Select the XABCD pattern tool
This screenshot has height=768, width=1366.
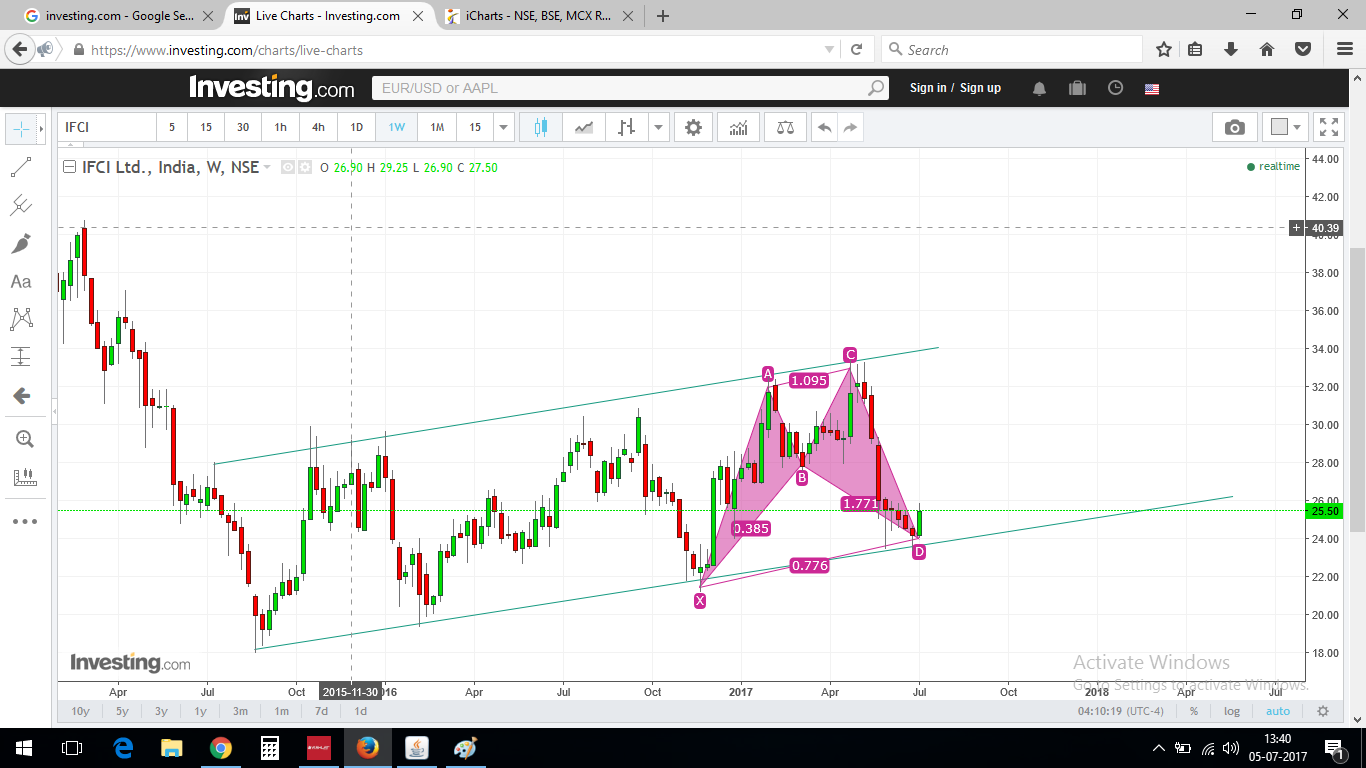[x=21, y=319]
